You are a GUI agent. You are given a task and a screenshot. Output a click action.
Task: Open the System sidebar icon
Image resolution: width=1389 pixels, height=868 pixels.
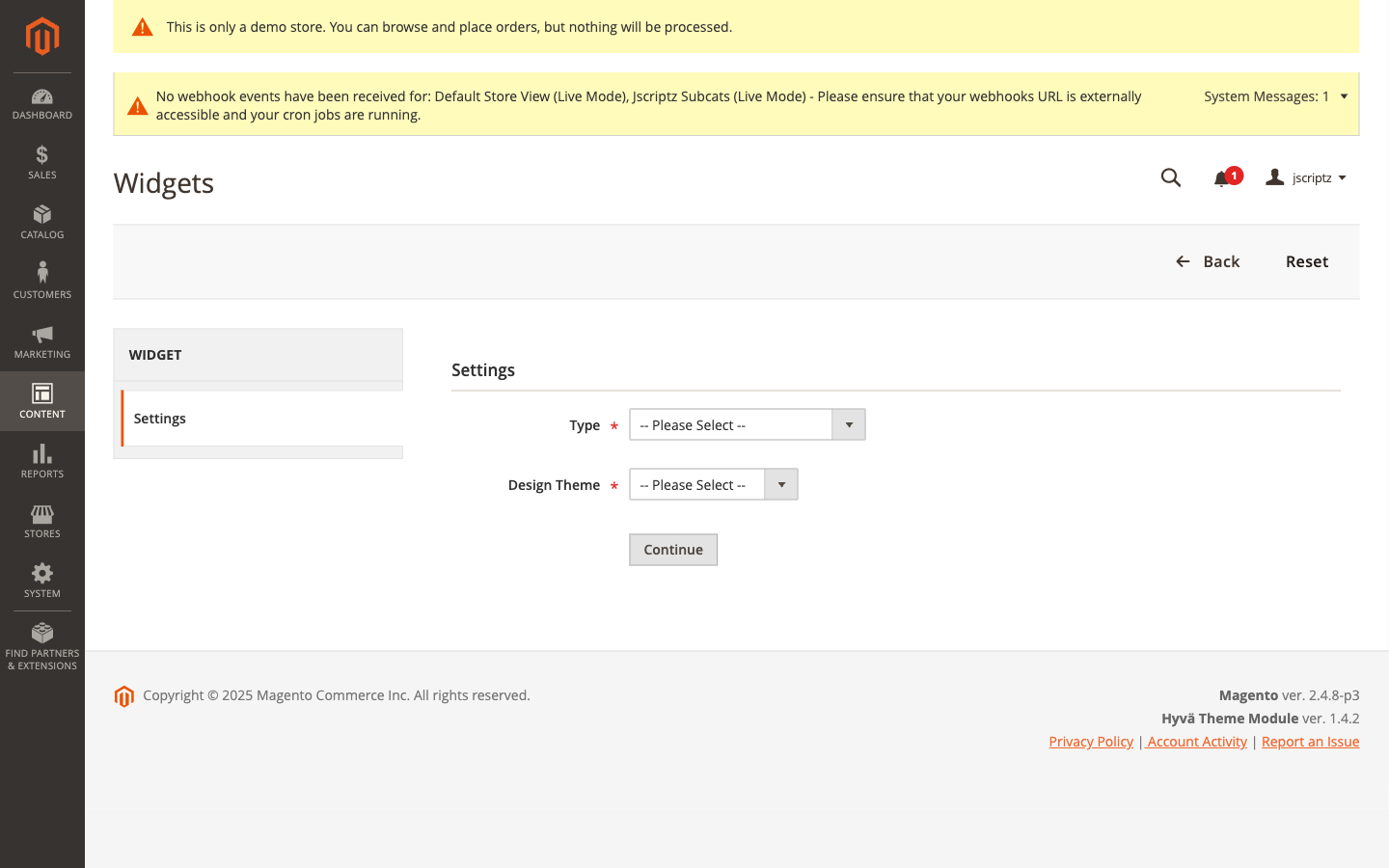pos(41,581)
